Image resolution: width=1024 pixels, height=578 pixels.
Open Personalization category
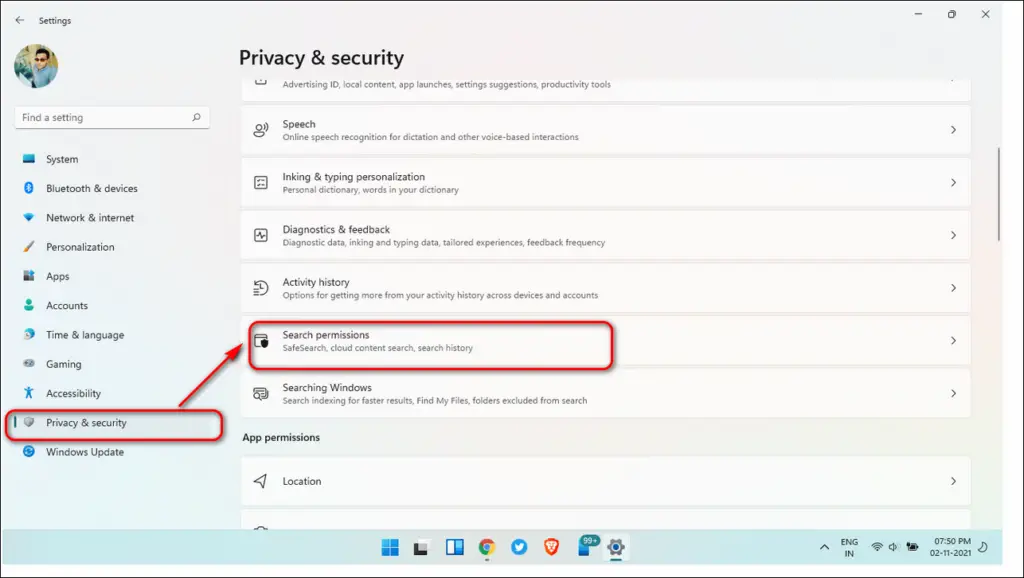tap(112, 247)
